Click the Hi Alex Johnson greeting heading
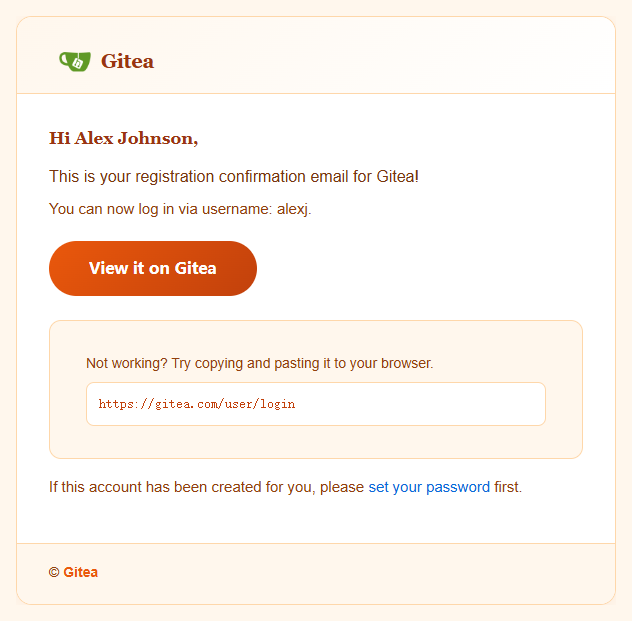 [x=123, y=138]
